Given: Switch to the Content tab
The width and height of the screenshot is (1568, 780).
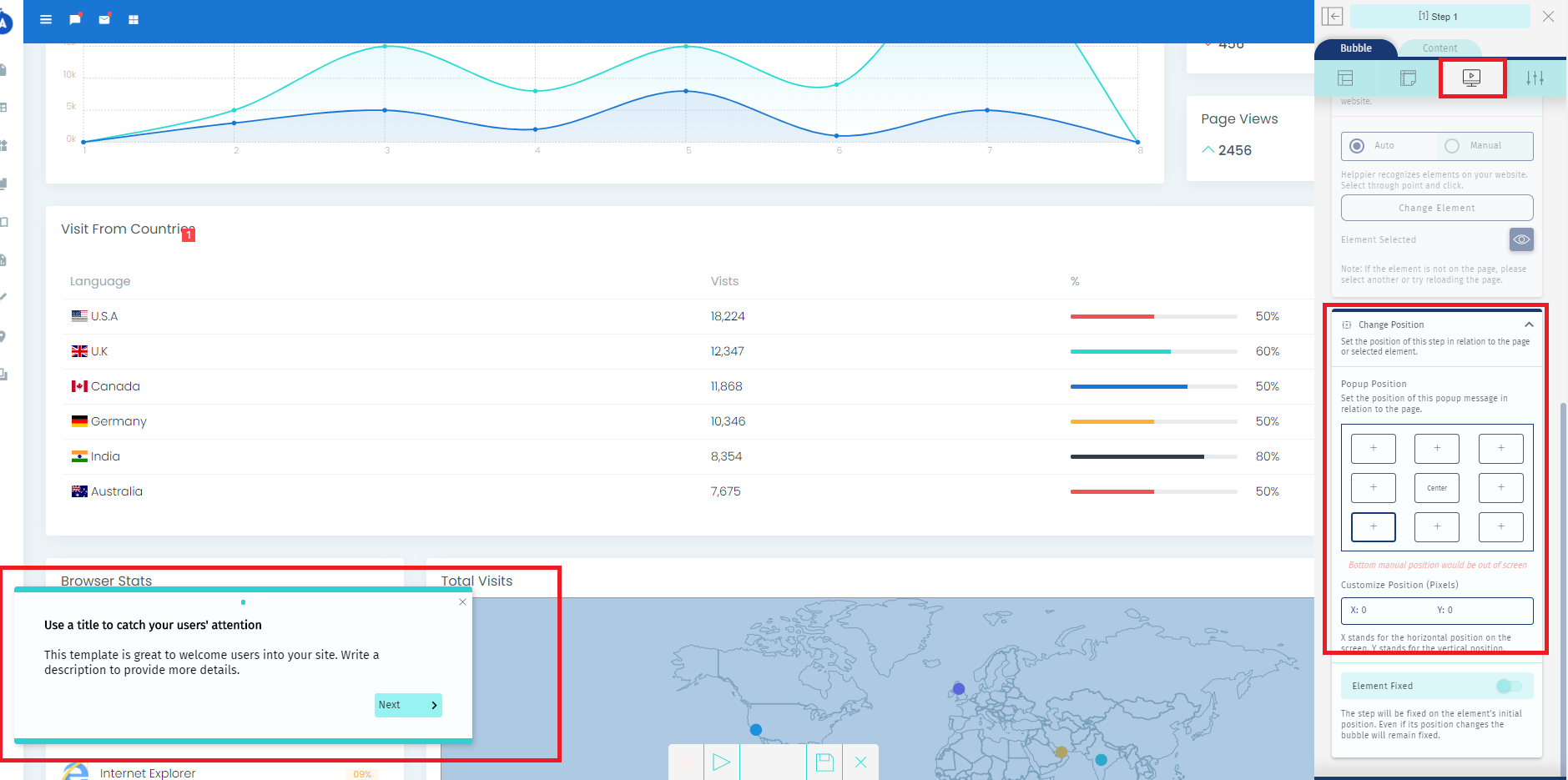Looking at the screenshot, I should 1439,48.
